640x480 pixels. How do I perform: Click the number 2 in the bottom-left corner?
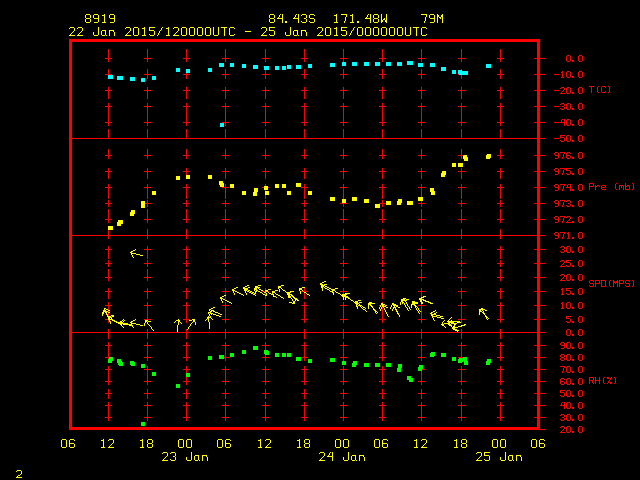point(19,474)
